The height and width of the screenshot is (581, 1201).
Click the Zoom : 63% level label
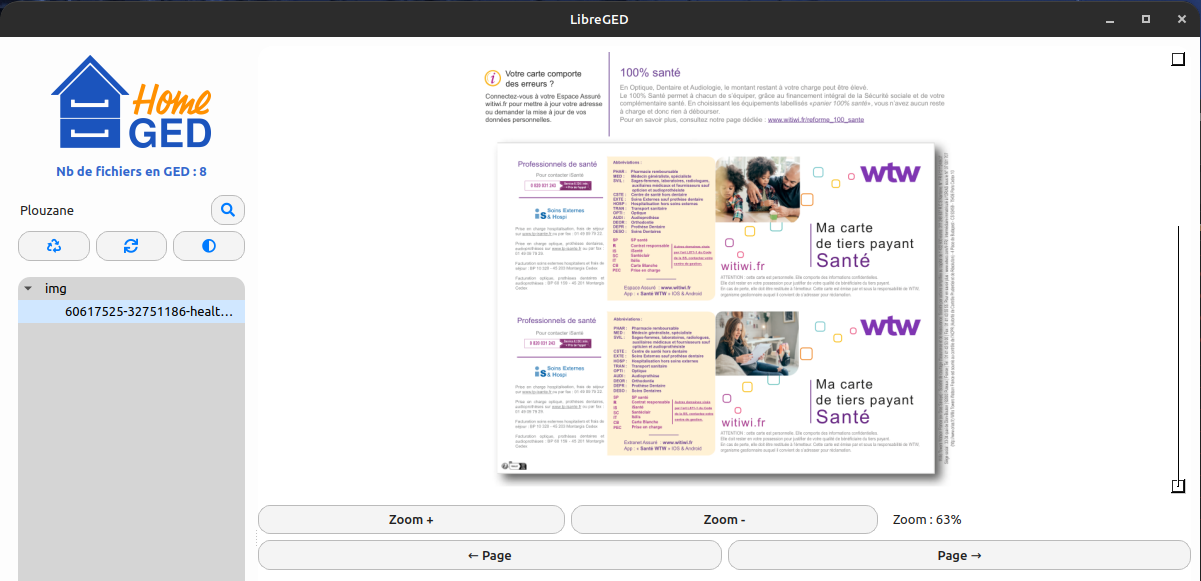(x=927, y=520)
